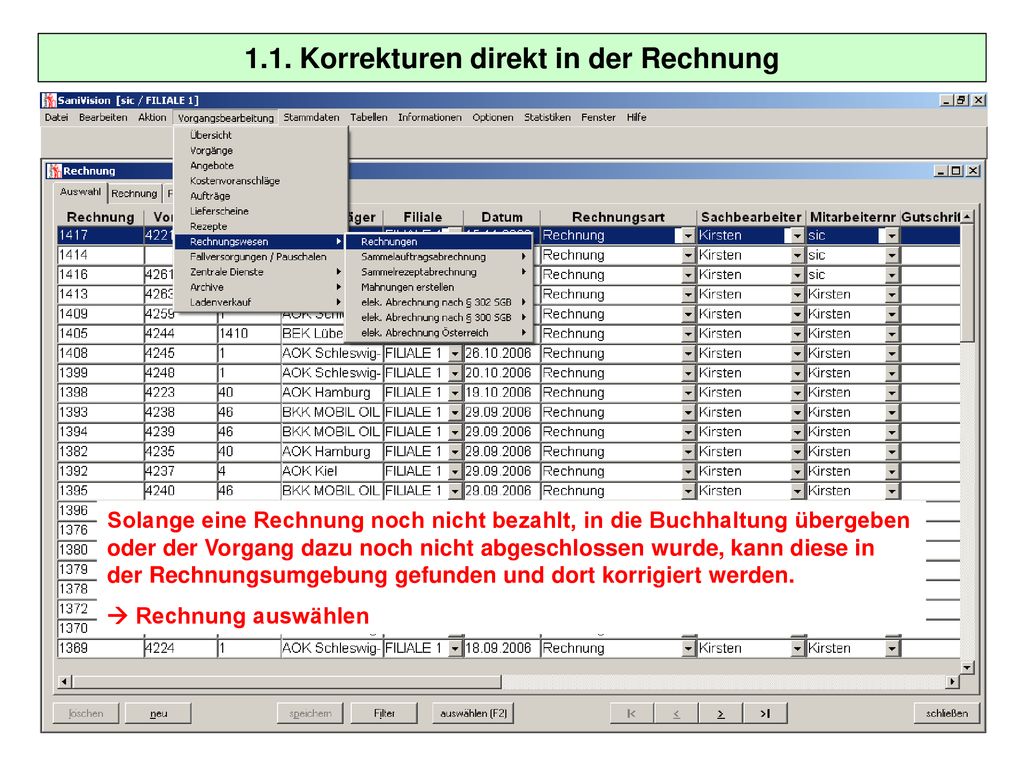The width and height of the screenshot is (1024, 768).
Task: Open elek. Abrechnung nach § 302 SGB
Action: pyautogui.click(x=439, y=302)
